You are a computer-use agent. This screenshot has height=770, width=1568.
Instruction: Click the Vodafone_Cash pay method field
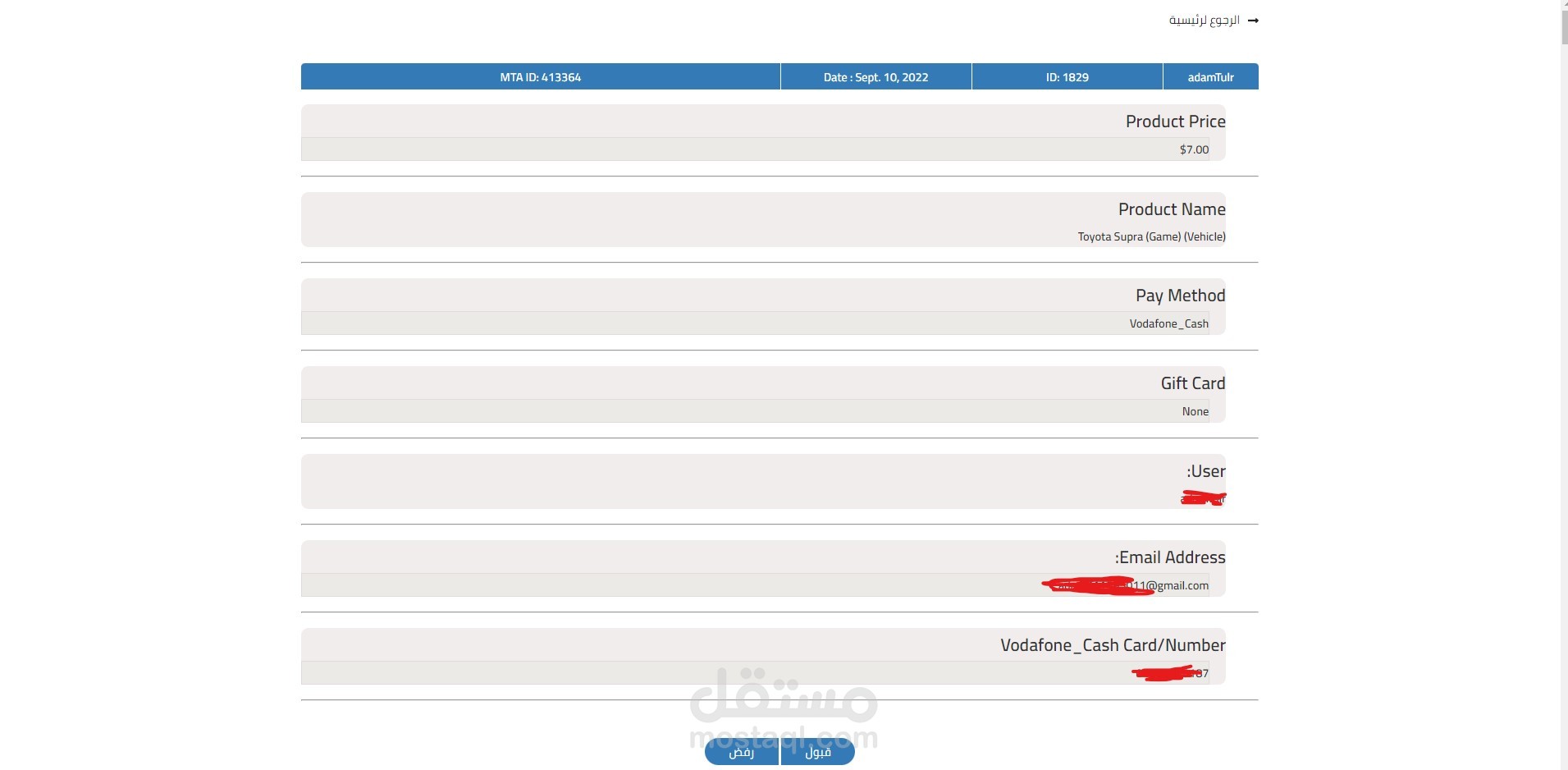click(x=755, y=323)
